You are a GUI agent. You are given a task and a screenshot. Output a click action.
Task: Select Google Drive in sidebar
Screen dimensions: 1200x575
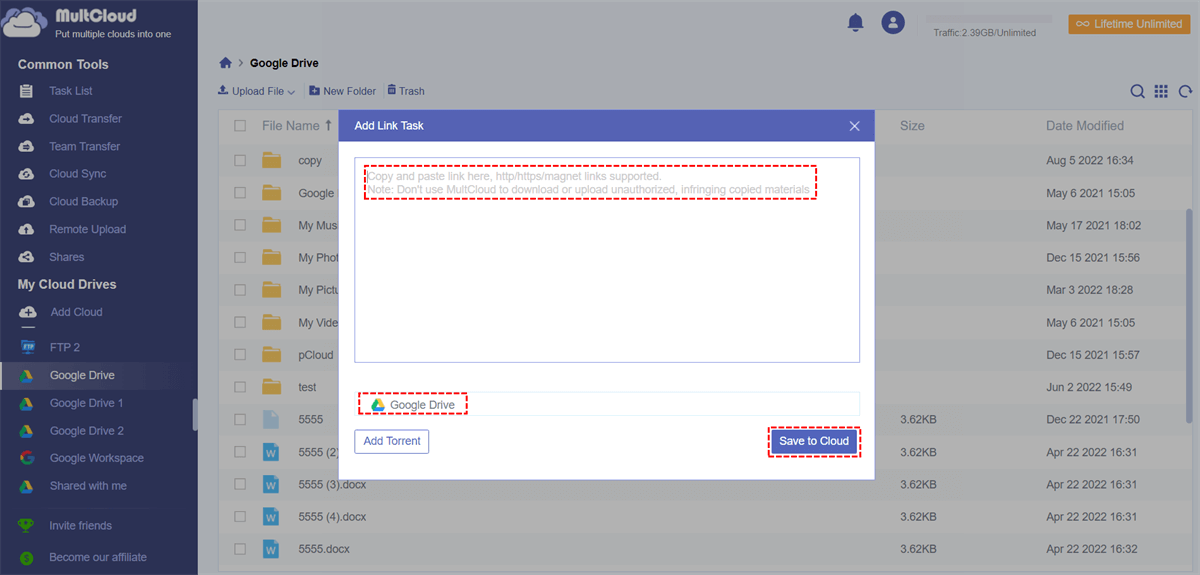pos(82,375)
